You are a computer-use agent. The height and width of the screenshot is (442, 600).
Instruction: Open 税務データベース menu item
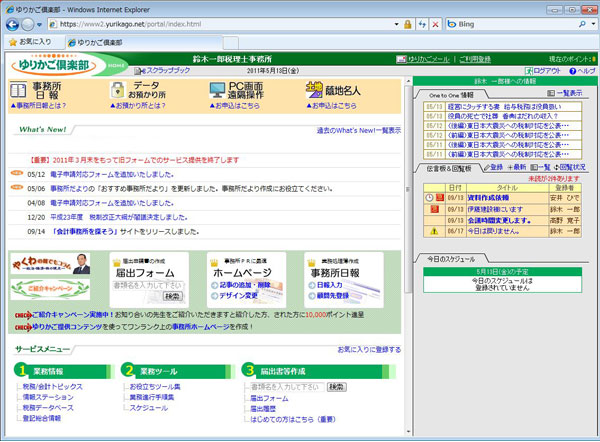tap(48, 408)
